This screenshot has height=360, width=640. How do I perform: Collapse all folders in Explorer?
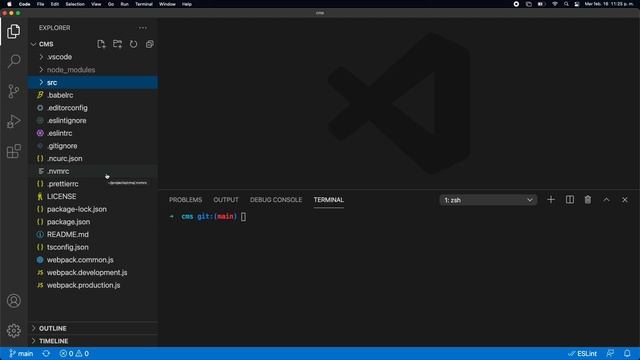click(x=150, y=44)
